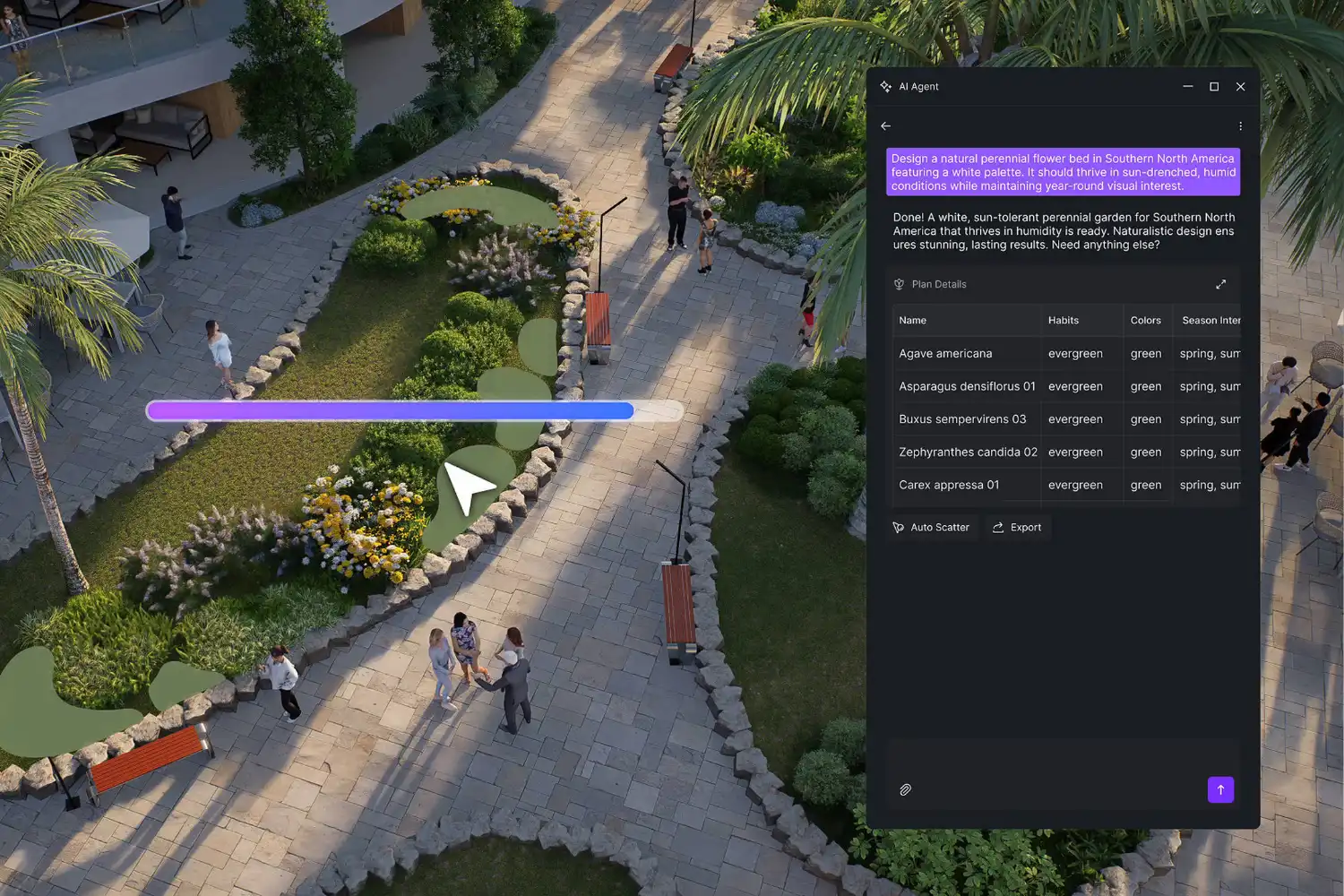The image size is (1344, 896).
Task: Click the AI Agent sparkles logo
Action: [885, 86]
